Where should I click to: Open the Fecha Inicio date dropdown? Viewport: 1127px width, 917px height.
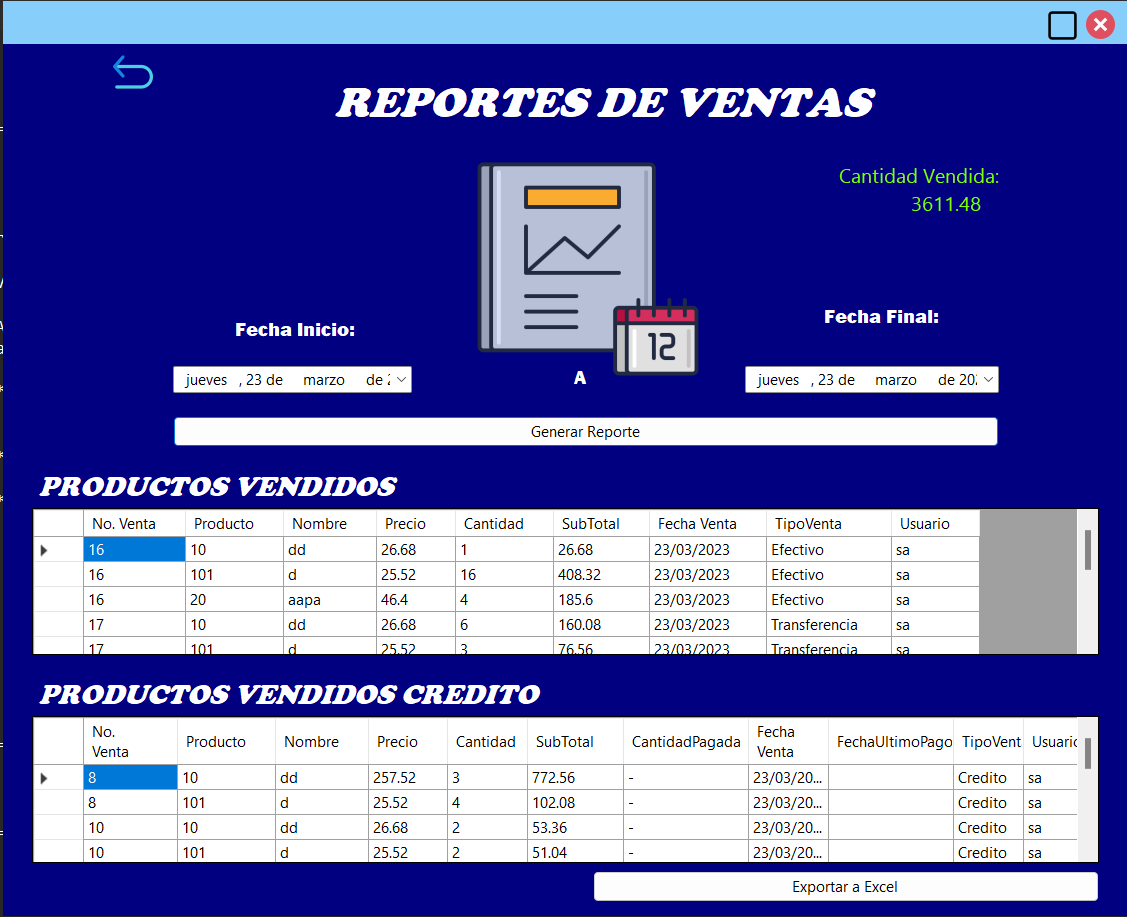[x=401, y=379]
